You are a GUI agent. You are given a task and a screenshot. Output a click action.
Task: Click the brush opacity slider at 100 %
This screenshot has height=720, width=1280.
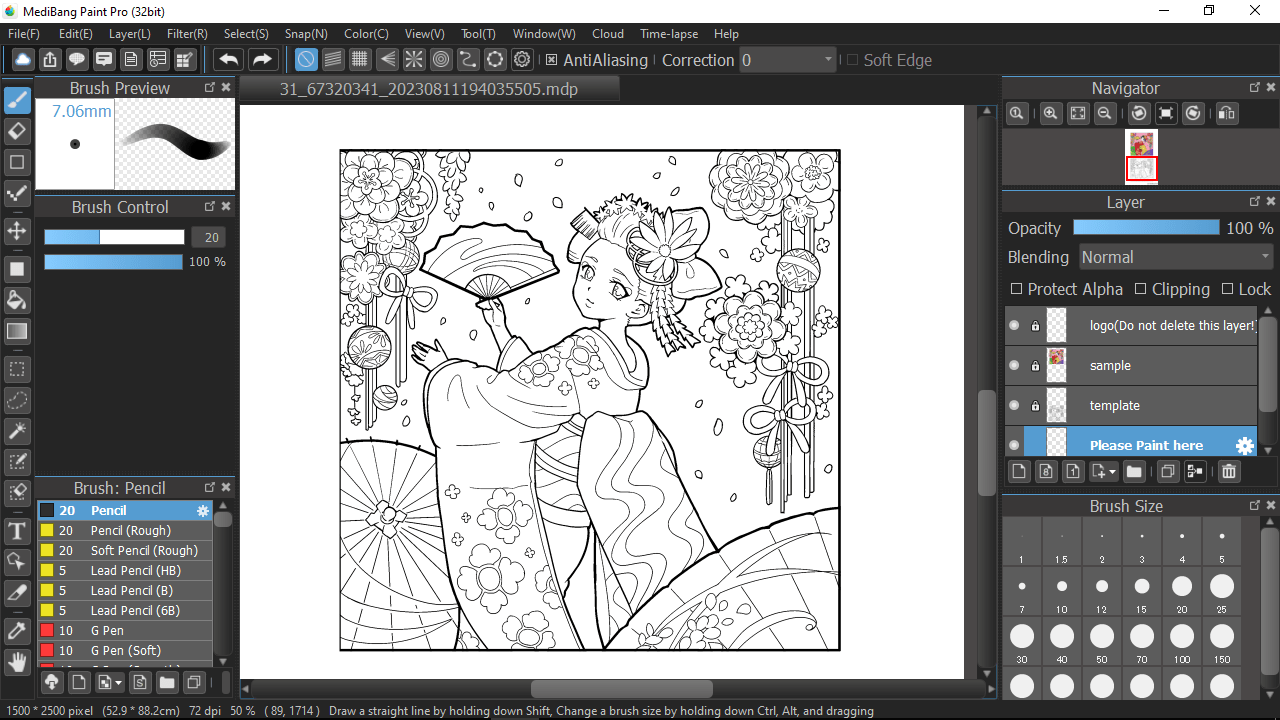pyautogui.click(x=114, y=262)
